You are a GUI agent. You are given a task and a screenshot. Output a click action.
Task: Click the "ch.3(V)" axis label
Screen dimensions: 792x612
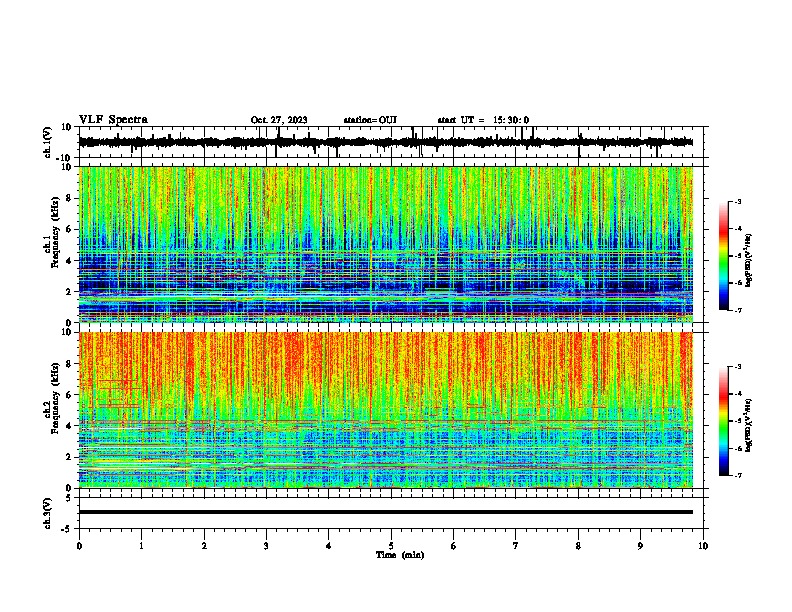[48, 513]
